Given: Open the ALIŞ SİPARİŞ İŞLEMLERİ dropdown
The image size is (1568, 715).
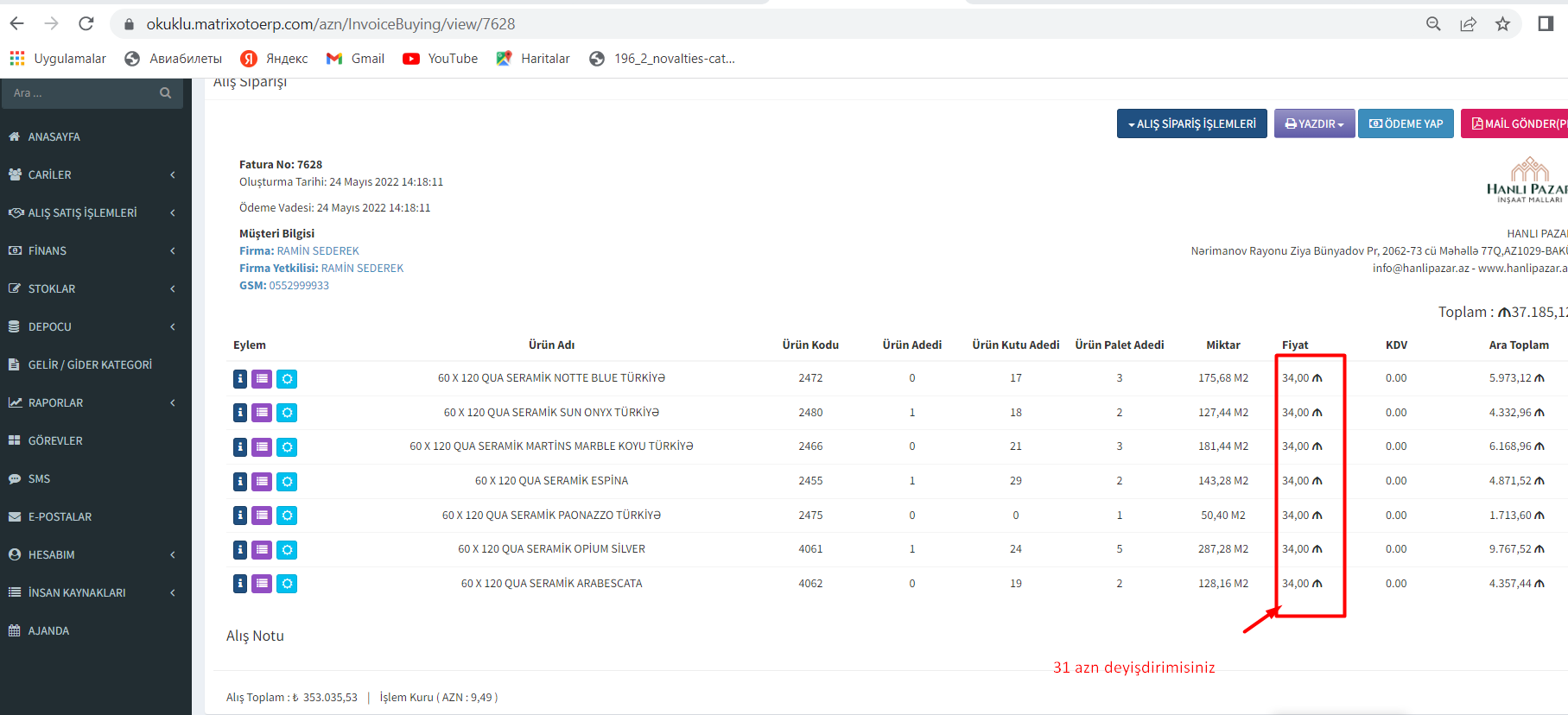Looking at the screenshot, I should (1191, 123).
